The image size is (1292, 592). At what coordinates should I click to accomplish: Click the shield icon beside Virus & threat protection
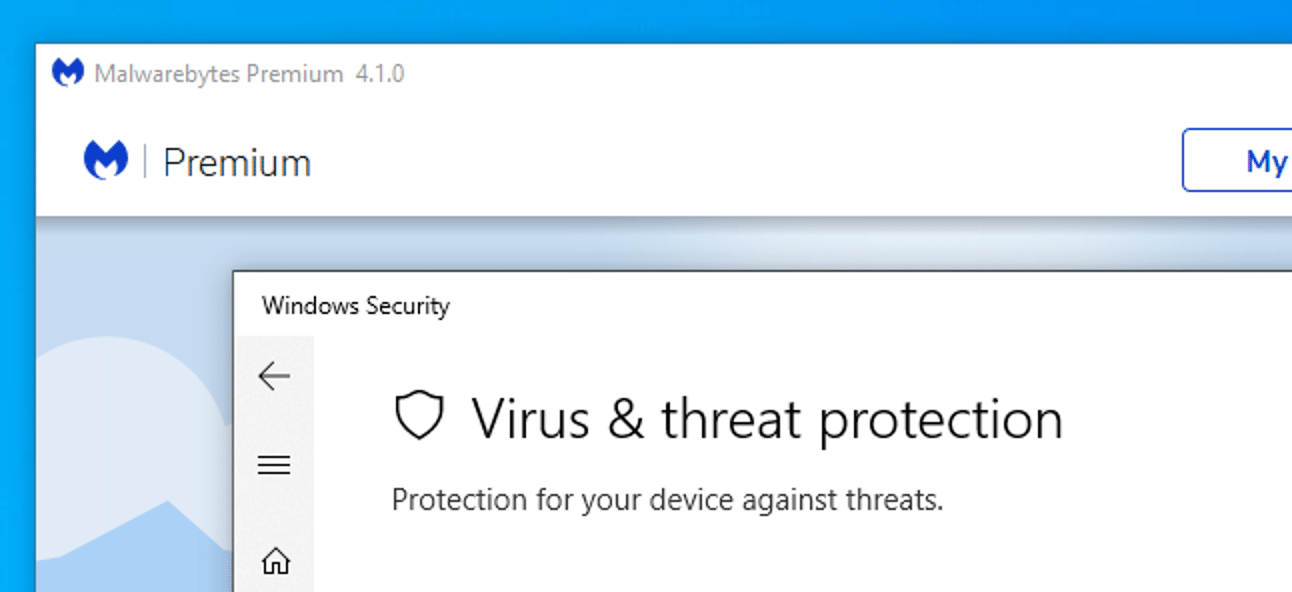coord(418,415)
